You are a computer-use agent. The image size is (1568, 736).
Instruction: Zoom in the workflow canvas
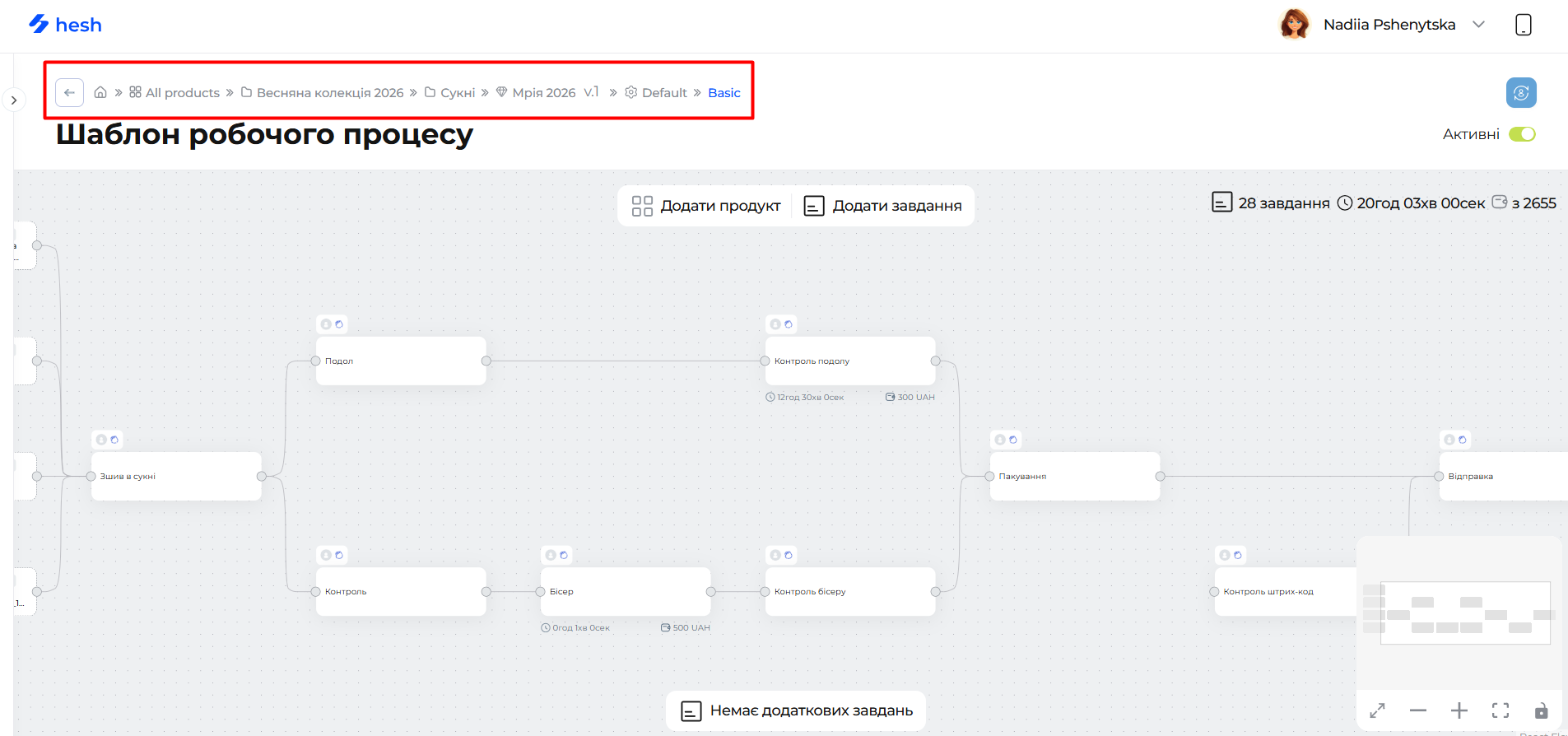tap(1459, 710)
